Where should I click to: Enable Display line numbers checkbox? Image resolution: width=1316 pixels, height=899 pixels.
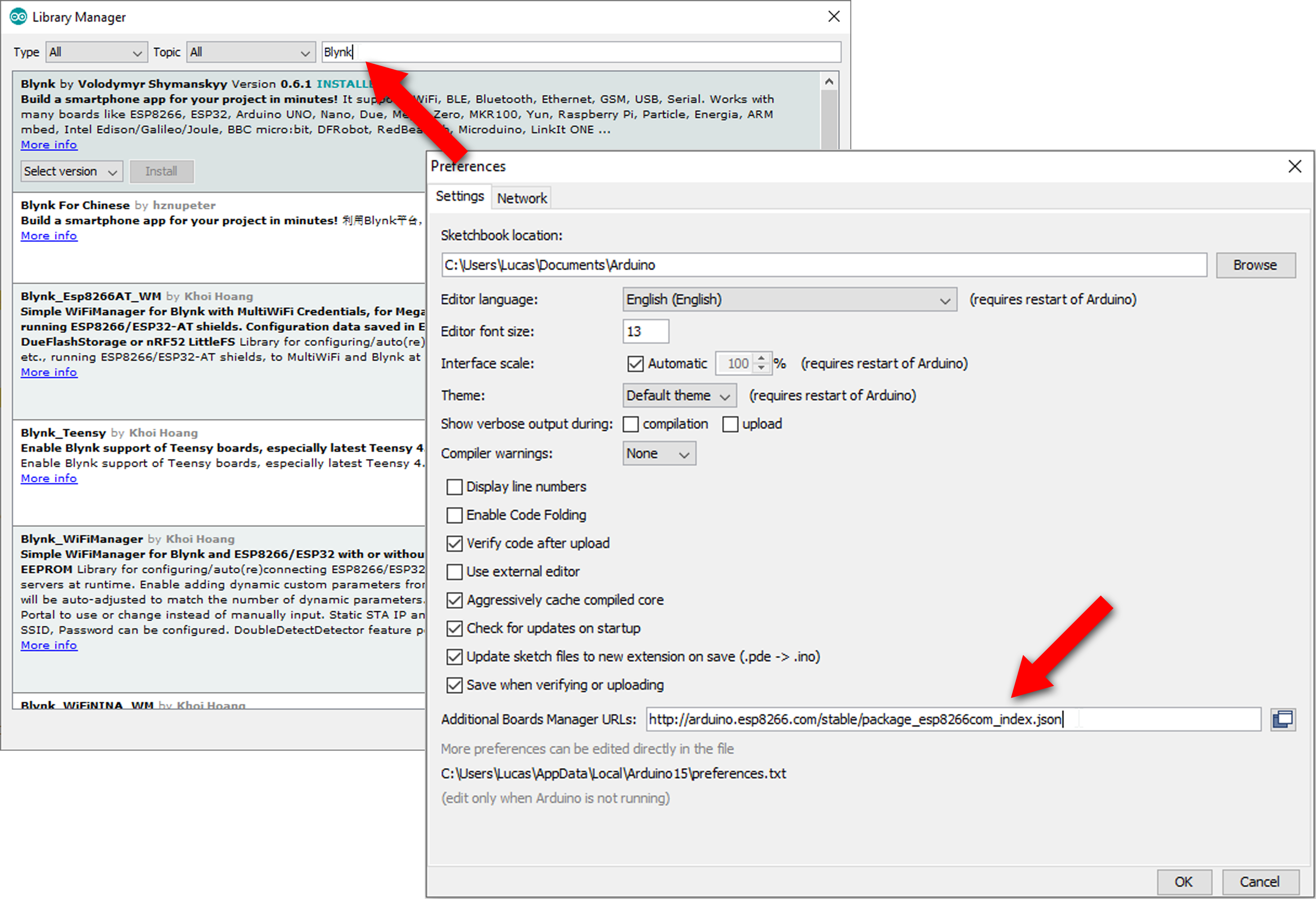[454, 487]
